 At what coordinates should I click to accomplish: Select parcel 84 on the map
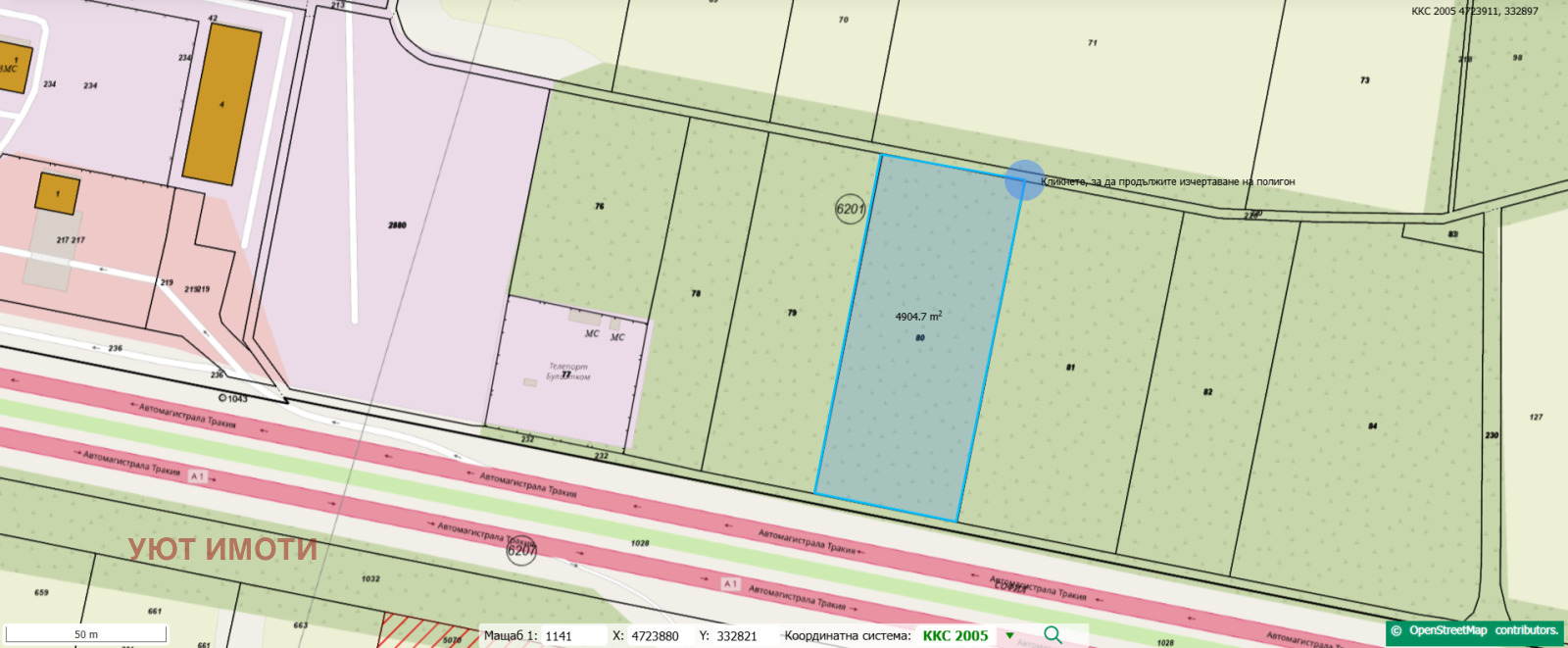pyautogui.click(x=1372, y=426)
